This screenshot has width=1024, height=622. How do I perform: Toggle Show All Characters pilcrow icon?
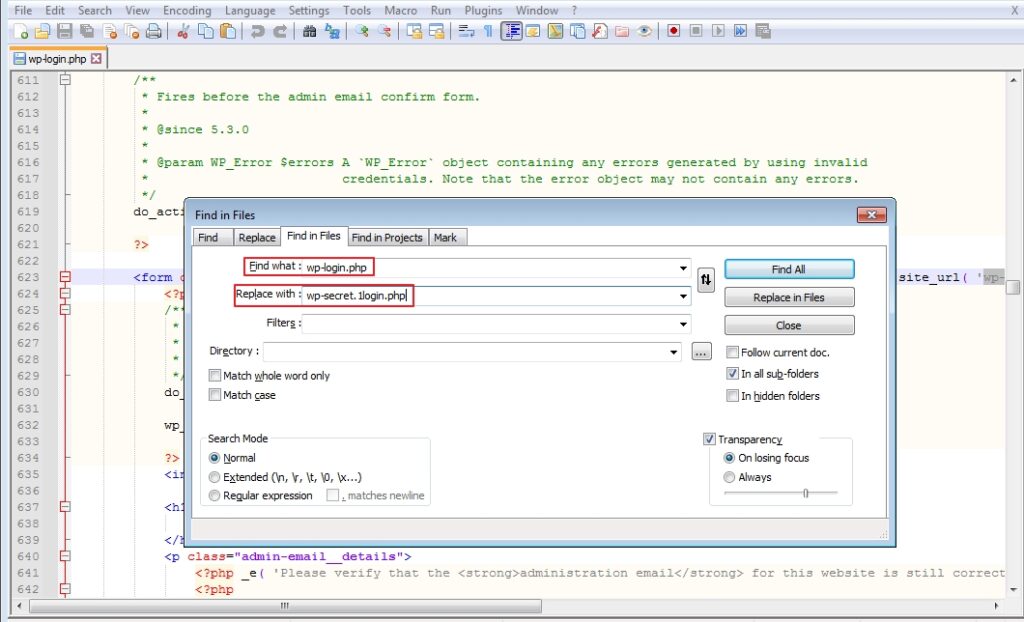coord(488,31)
